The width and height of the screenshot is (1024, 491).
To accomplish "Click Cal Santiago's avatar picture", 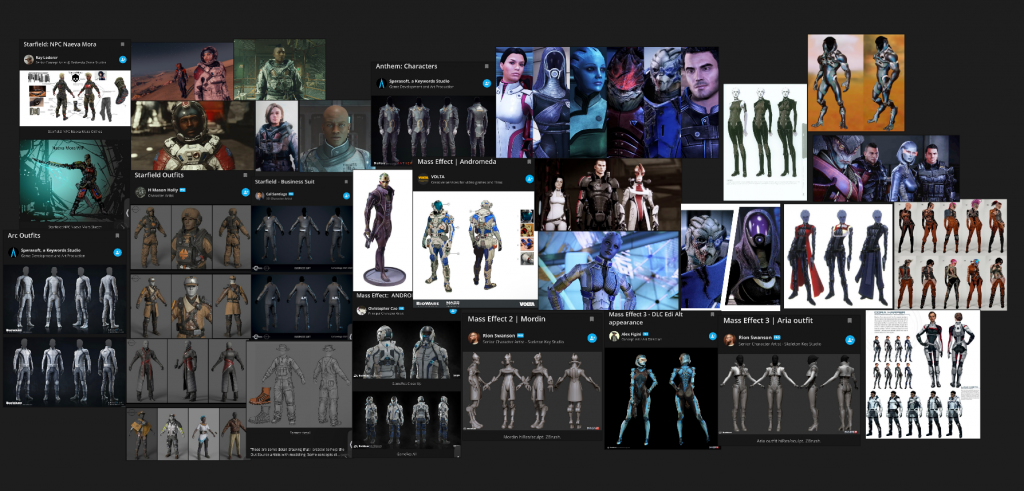I will point(259,195).
